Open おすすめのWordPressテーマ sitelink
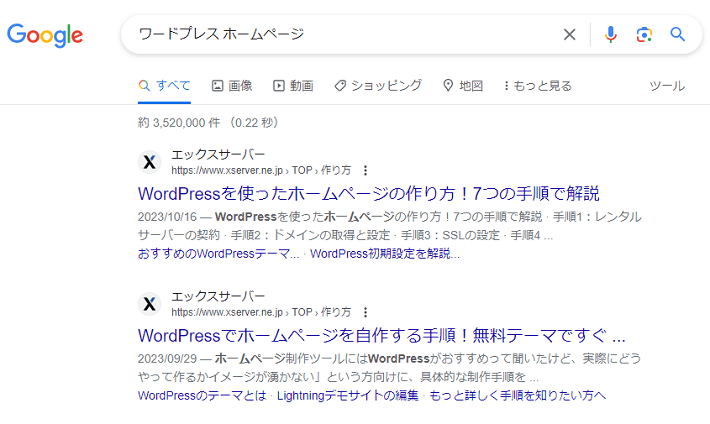The height and width of the screenshot is (424, 710). pos(218,254)
